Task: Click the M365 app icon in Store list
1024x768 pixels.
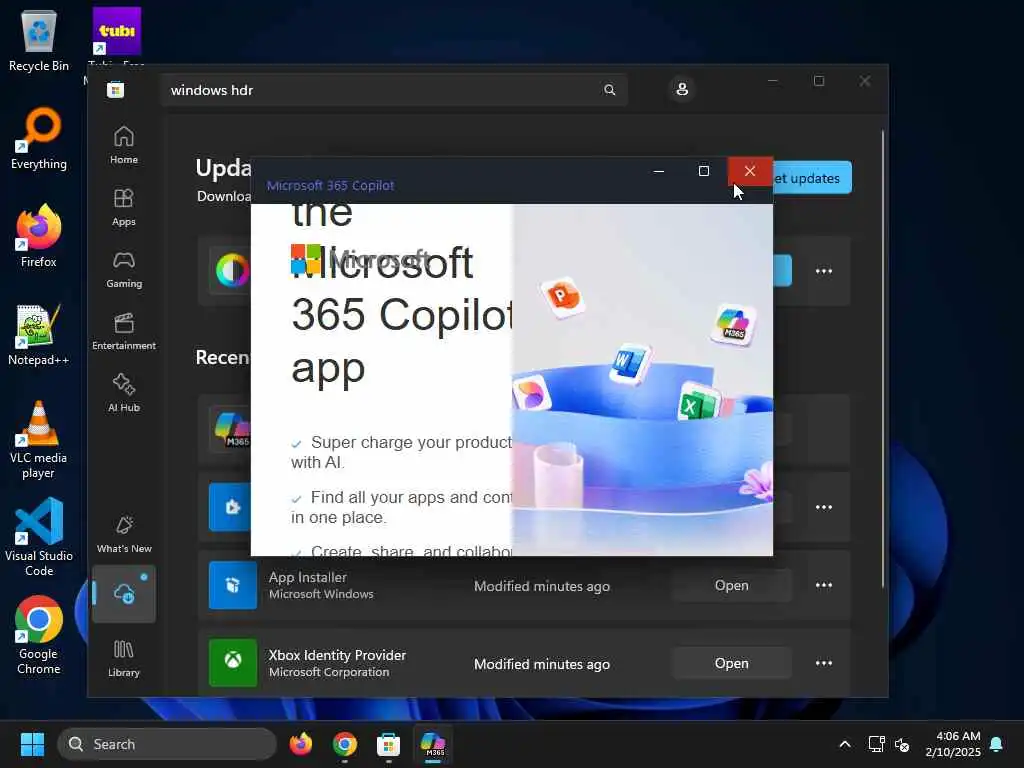Action: tap(232, 429)
